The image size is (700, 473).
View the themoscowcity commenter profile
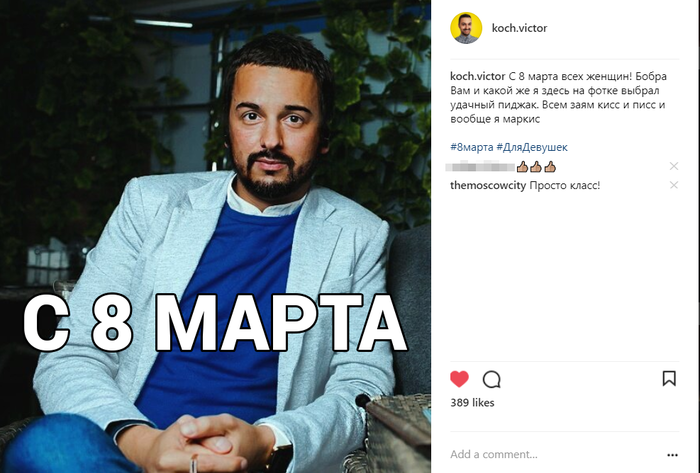tap(488, 185)
